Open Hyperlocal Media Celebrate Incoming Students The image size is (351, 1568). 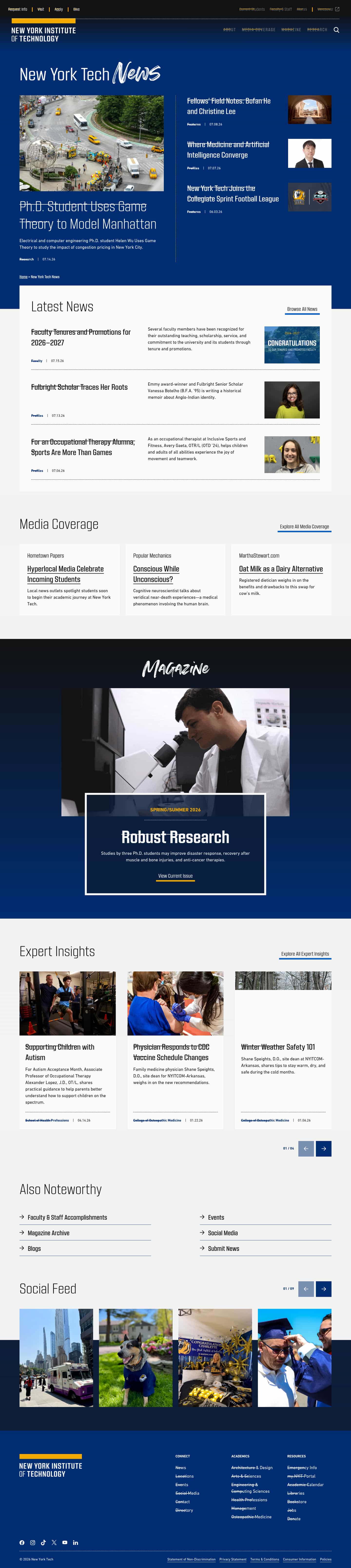click(x=65, y=574)
